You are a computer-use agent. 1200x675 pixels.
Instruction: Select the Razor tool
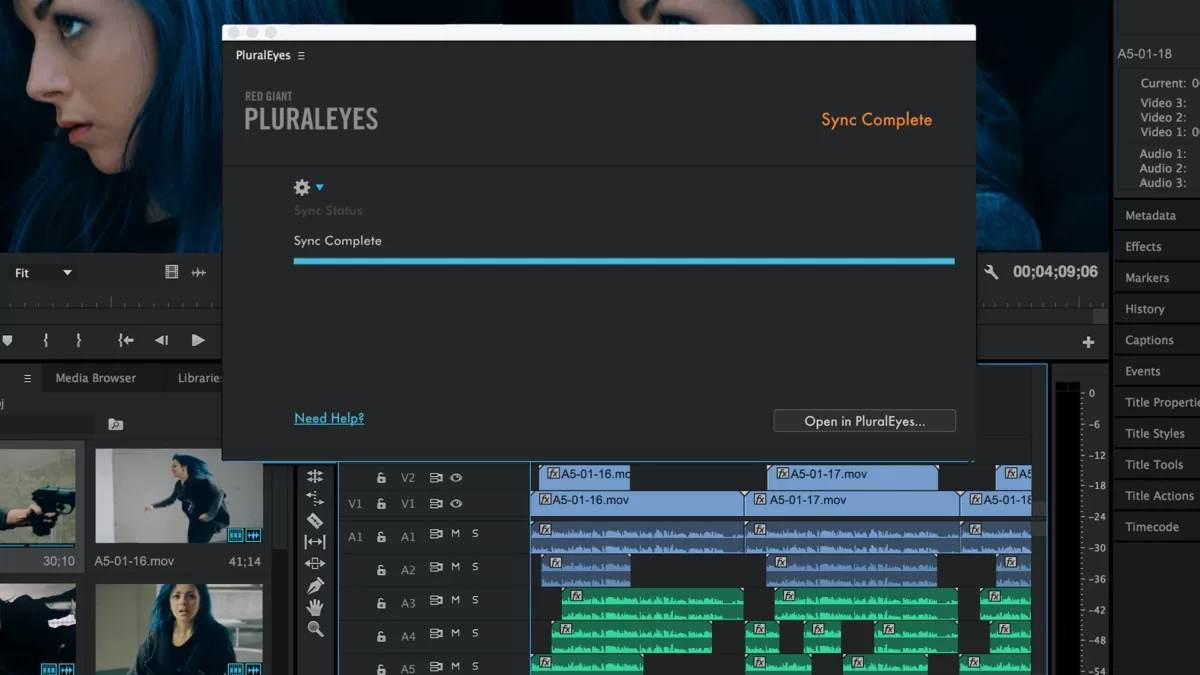coord(315,520)
